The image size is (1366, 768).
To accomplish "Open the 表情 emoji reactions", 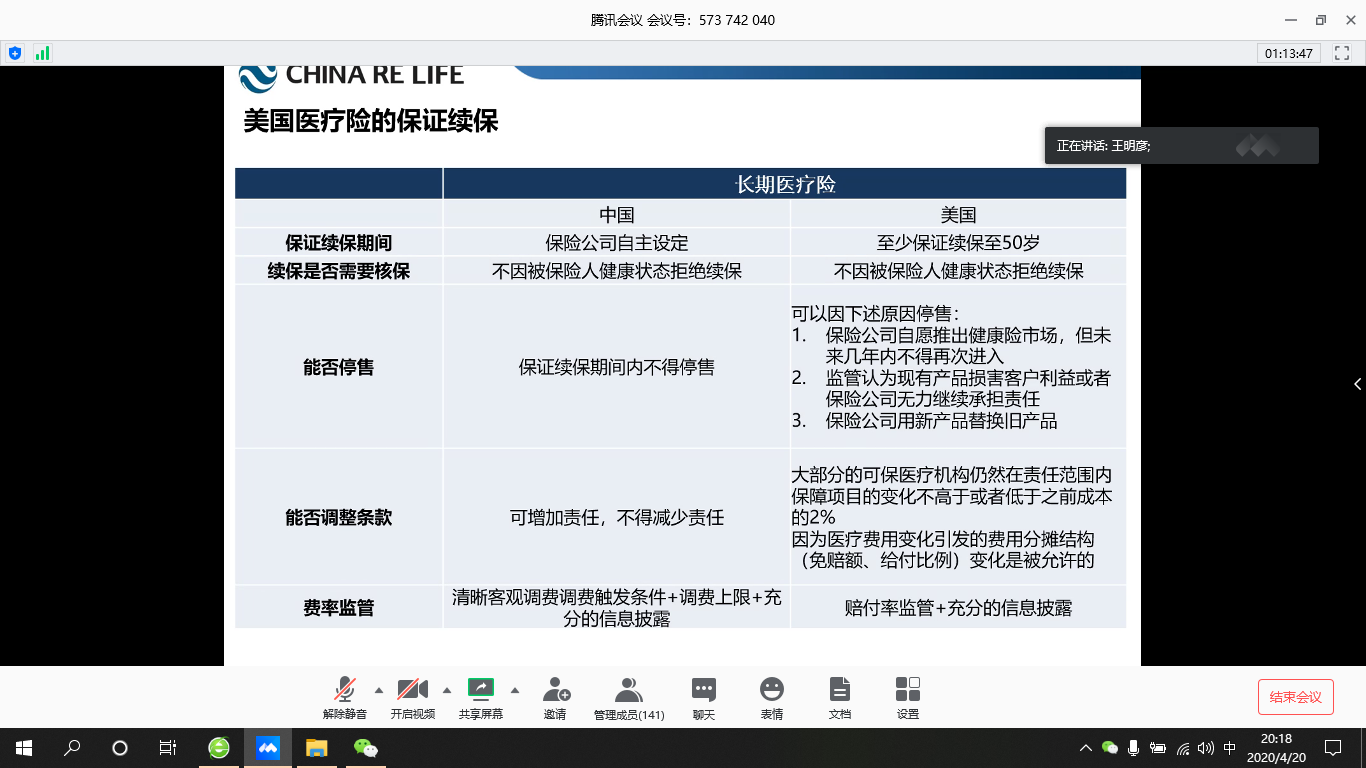I will coord(771,697).
